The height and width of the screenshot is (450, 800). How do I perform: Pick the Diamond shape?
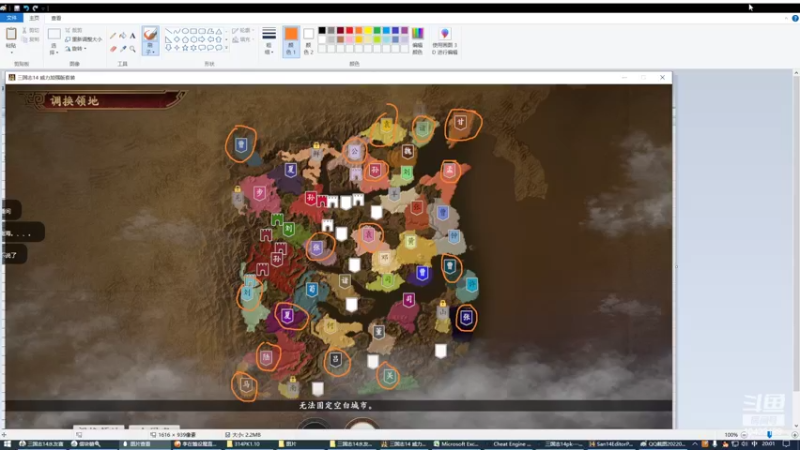pyautogui.click(x=177, y=39)
